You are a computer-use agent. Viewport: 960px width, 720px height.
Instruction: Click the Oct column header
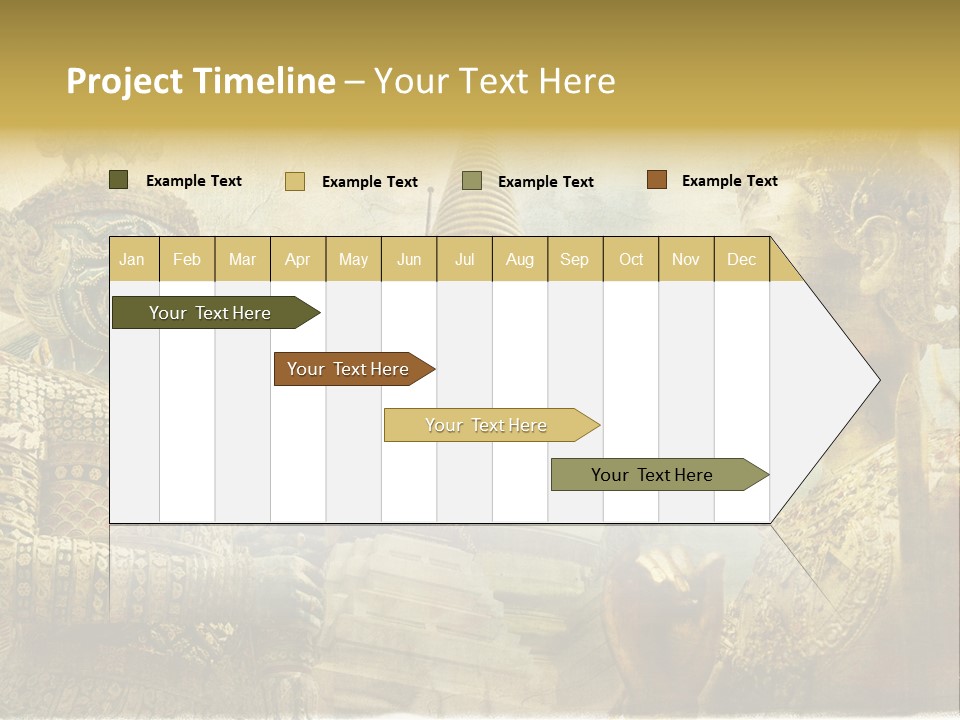coord(631,259)
